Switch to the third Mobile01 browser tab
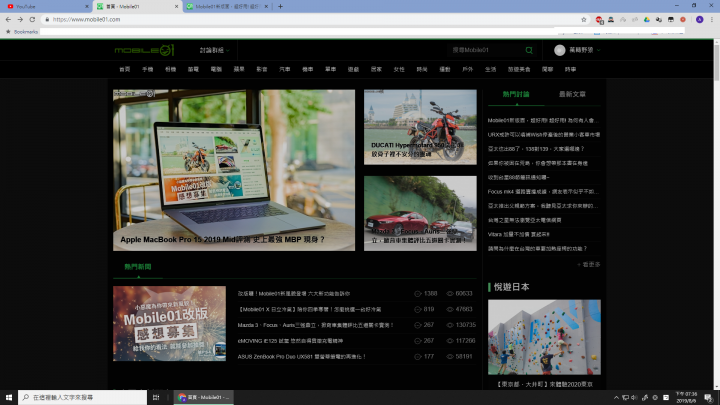Viewport: 720px width, 405px height. pyautogui.click(x=228, y=6)
